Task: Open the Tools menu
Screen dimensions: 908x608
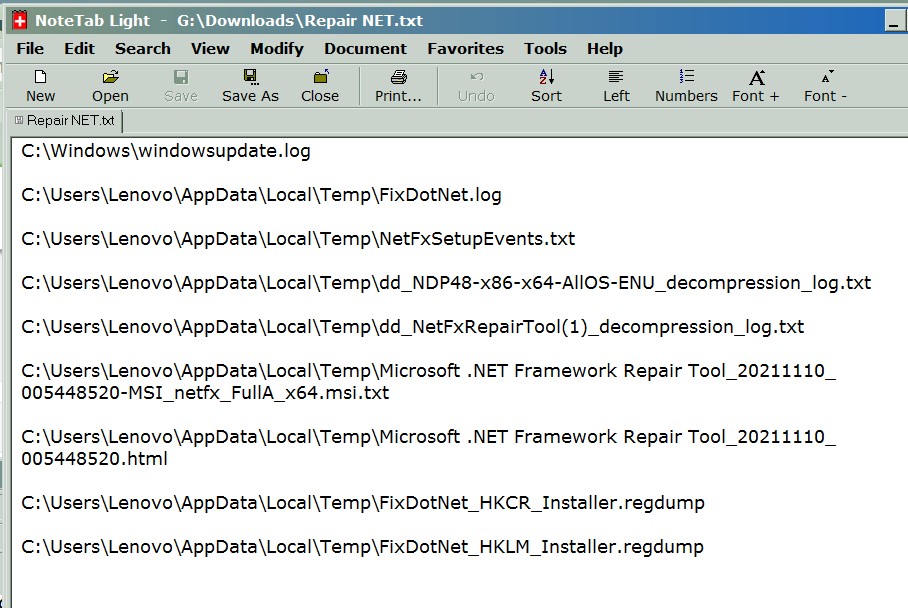Action: [x=545, y=49]
